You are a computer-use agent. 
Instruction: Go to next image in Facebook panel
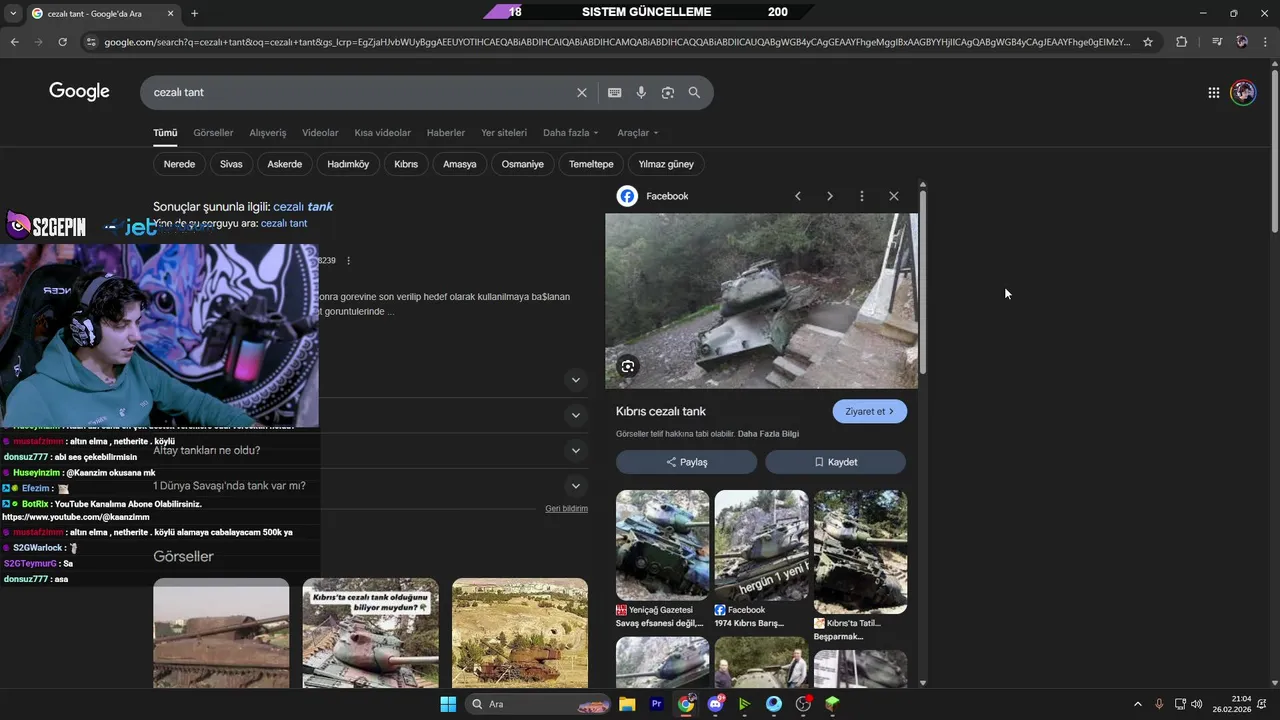[x=830, y=196]
